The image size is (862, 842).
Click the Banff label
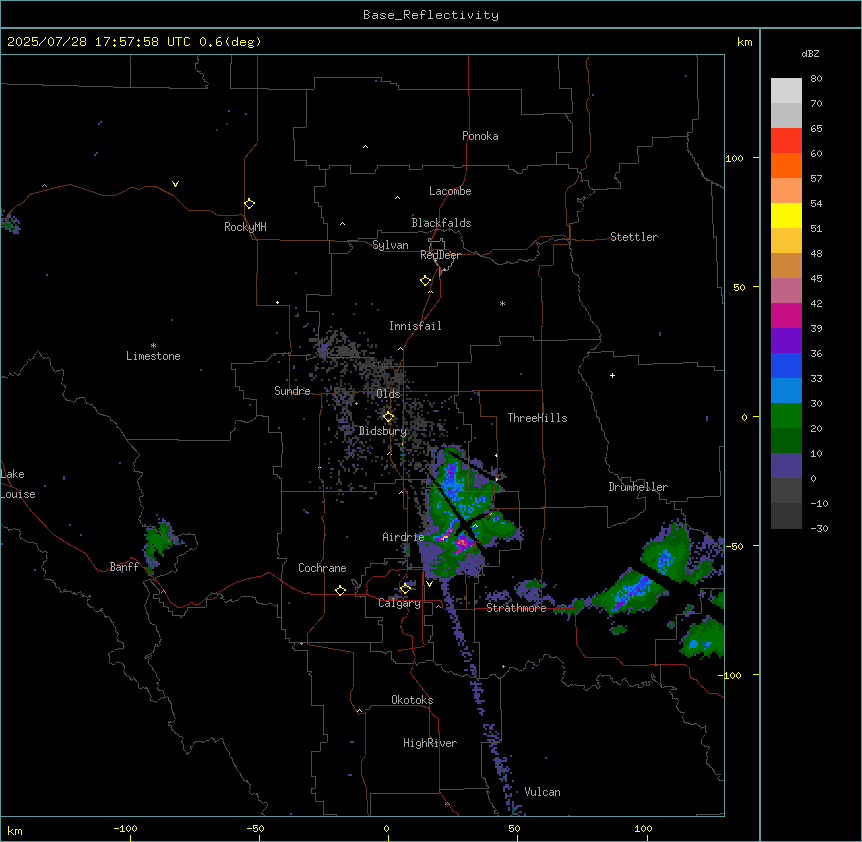click(x=124, y=567)
